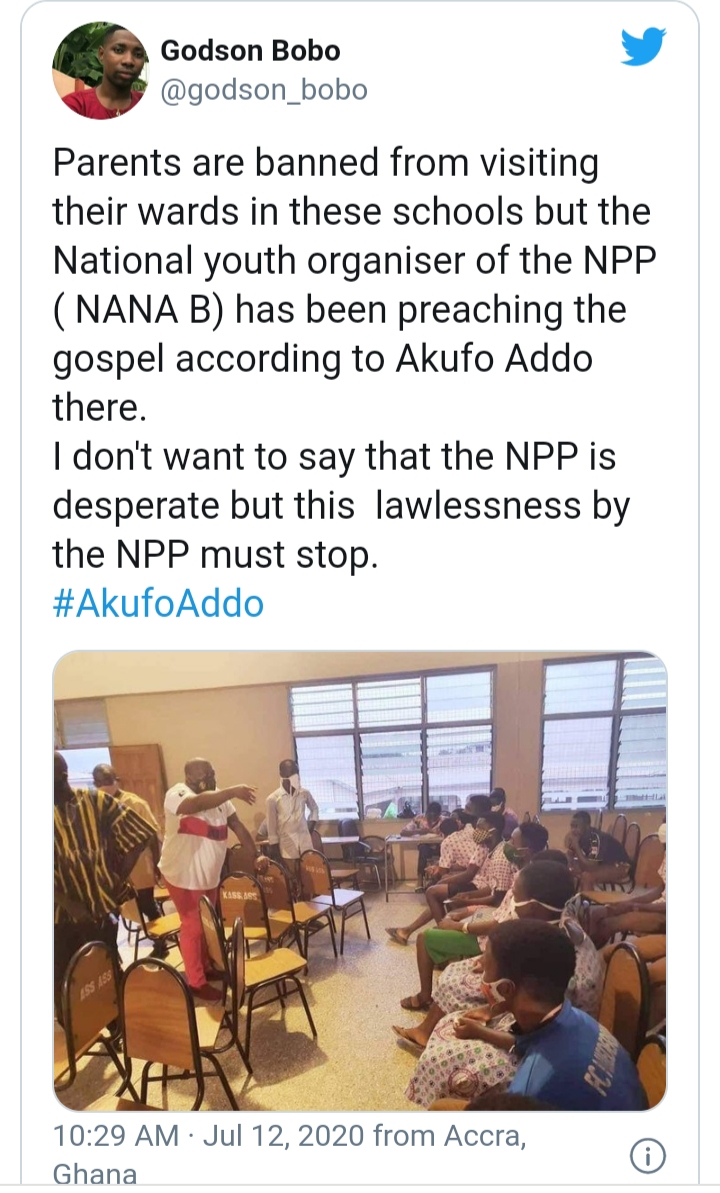Open the tweet info icon

point(647,1156)
